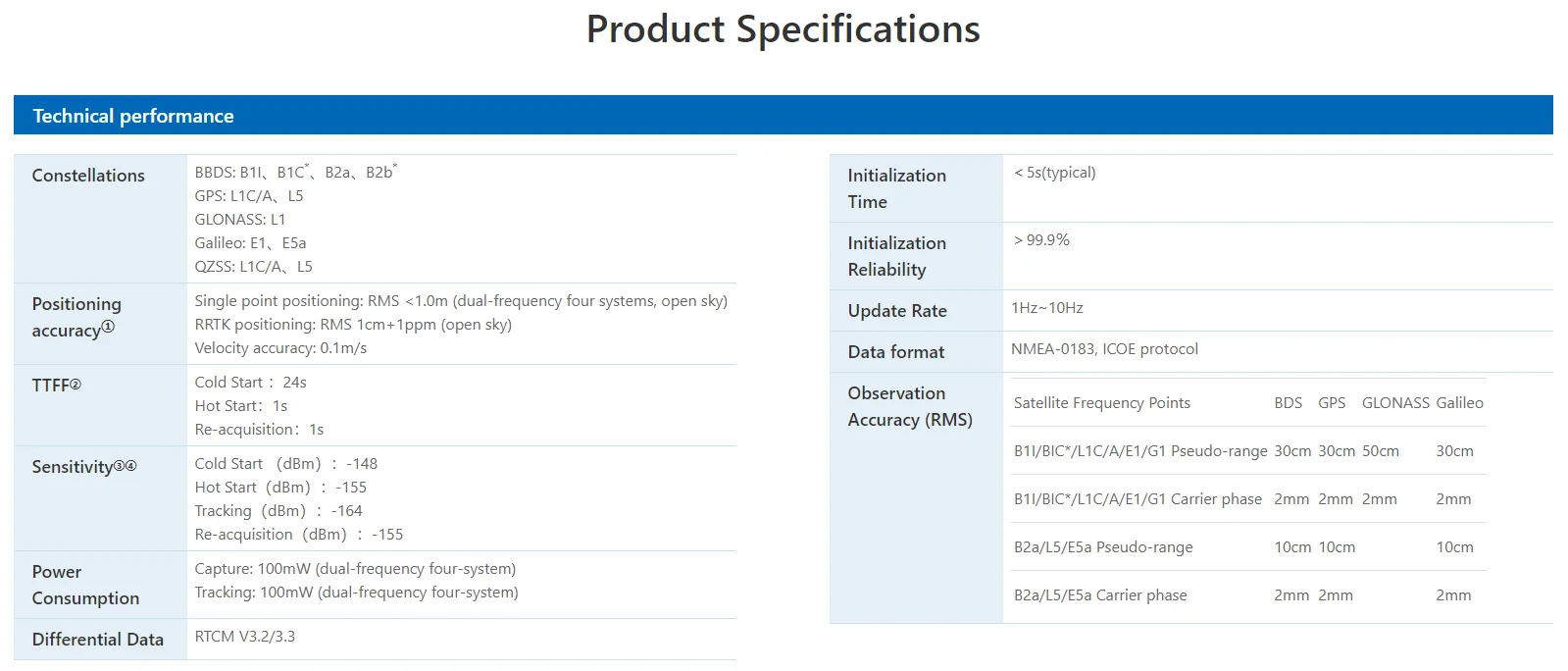The height and width of the screenshot is (671, 1568).
Task: Click the Data format label
Action: click(895, 352)
